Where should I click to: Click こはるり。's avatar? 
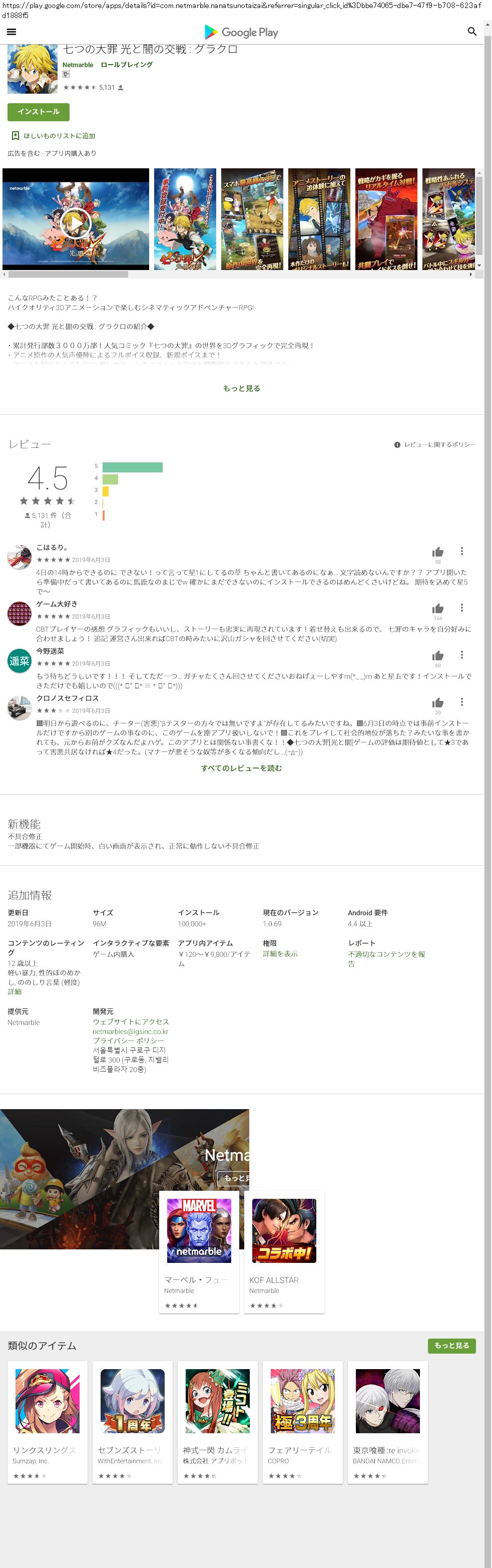click(x=20, y=557)
